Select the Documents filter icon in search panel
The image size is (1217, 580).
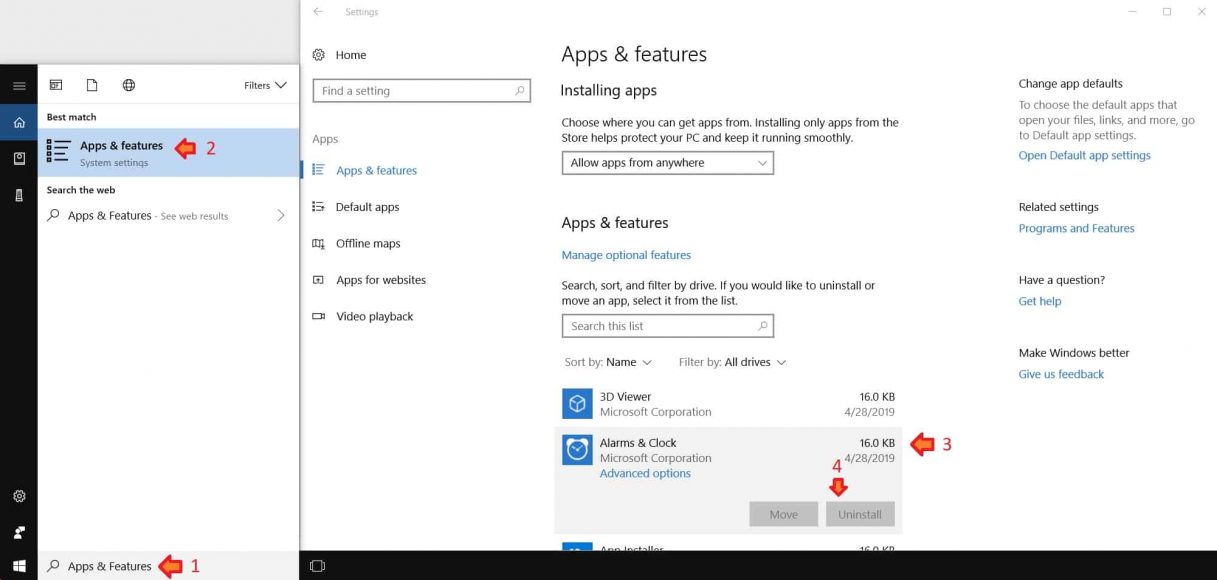93,85
